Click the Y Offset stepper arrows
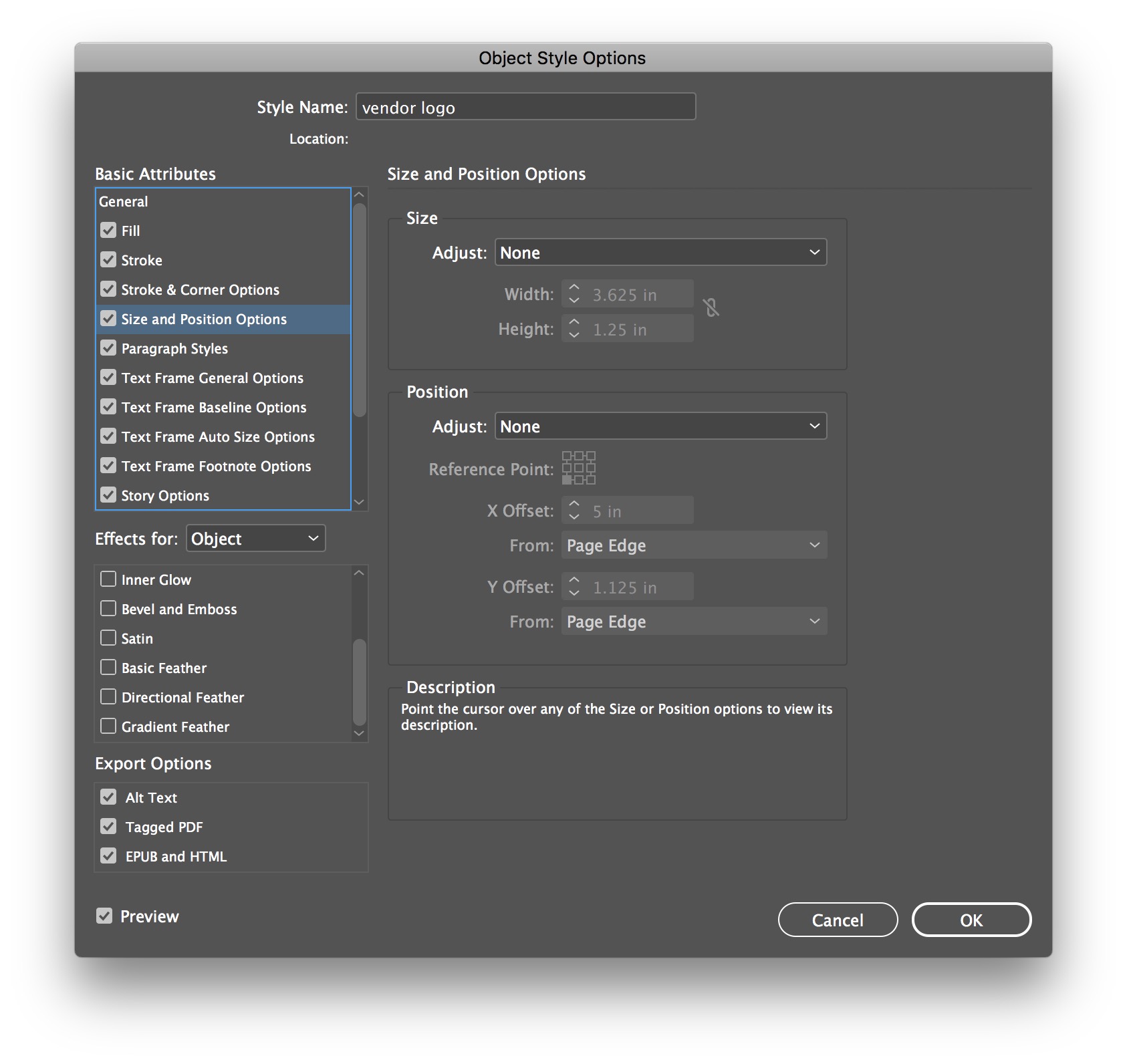The image size is (1127, 1064). [x=574, y=587]
